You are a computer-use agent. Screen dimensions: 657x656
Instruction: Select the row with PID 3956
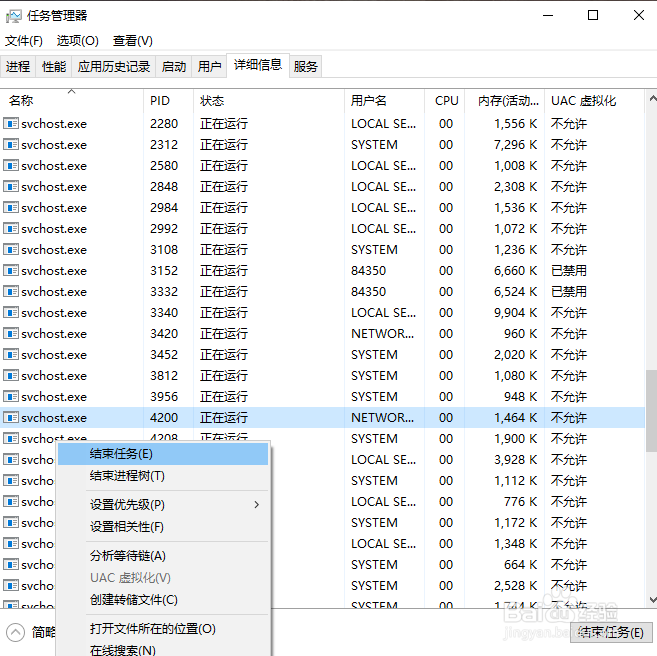click(322, 396)
